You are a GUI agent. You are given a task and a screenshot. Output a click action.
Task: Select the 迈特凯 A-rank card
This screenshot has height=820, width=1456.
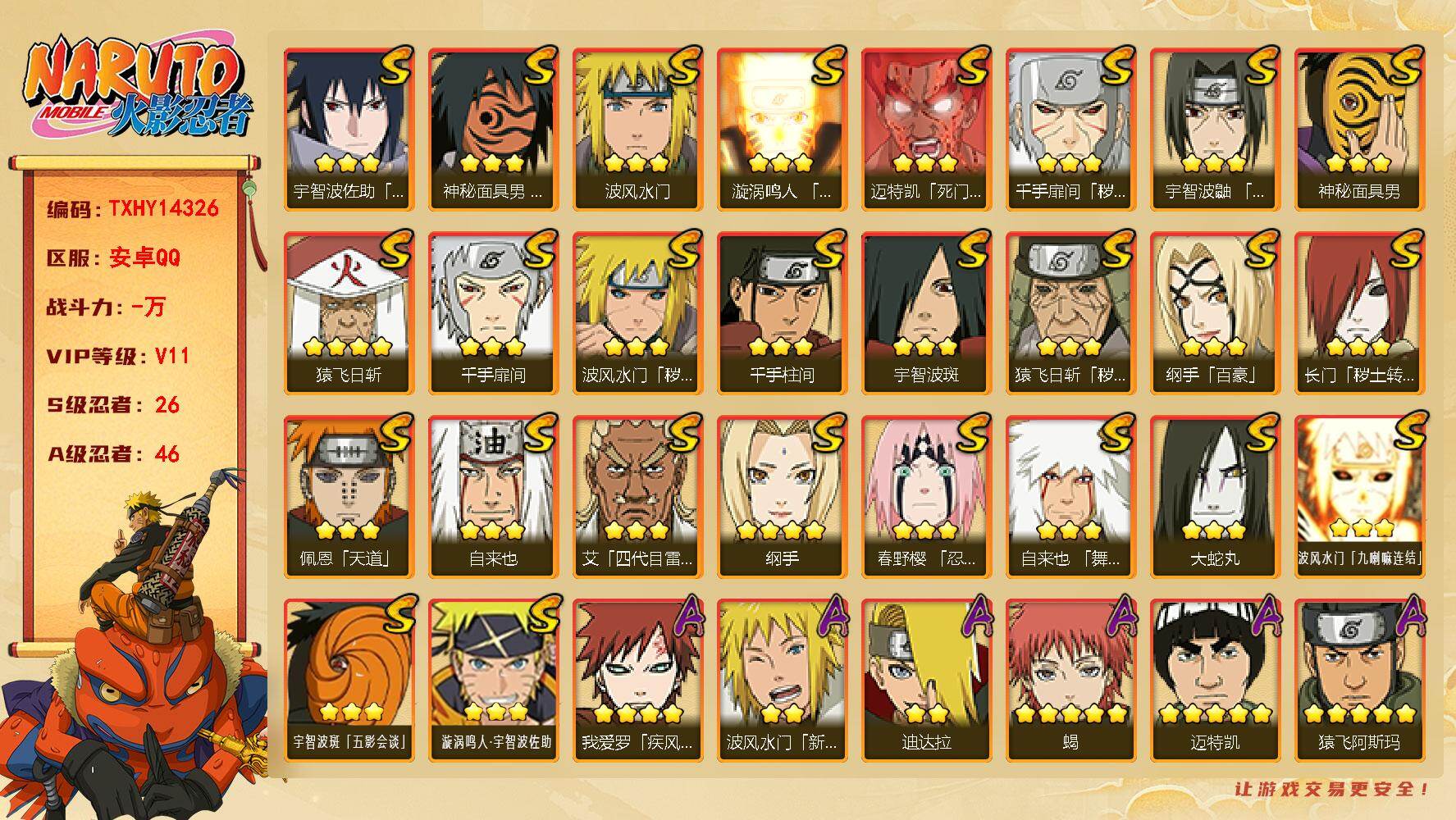1214,680
